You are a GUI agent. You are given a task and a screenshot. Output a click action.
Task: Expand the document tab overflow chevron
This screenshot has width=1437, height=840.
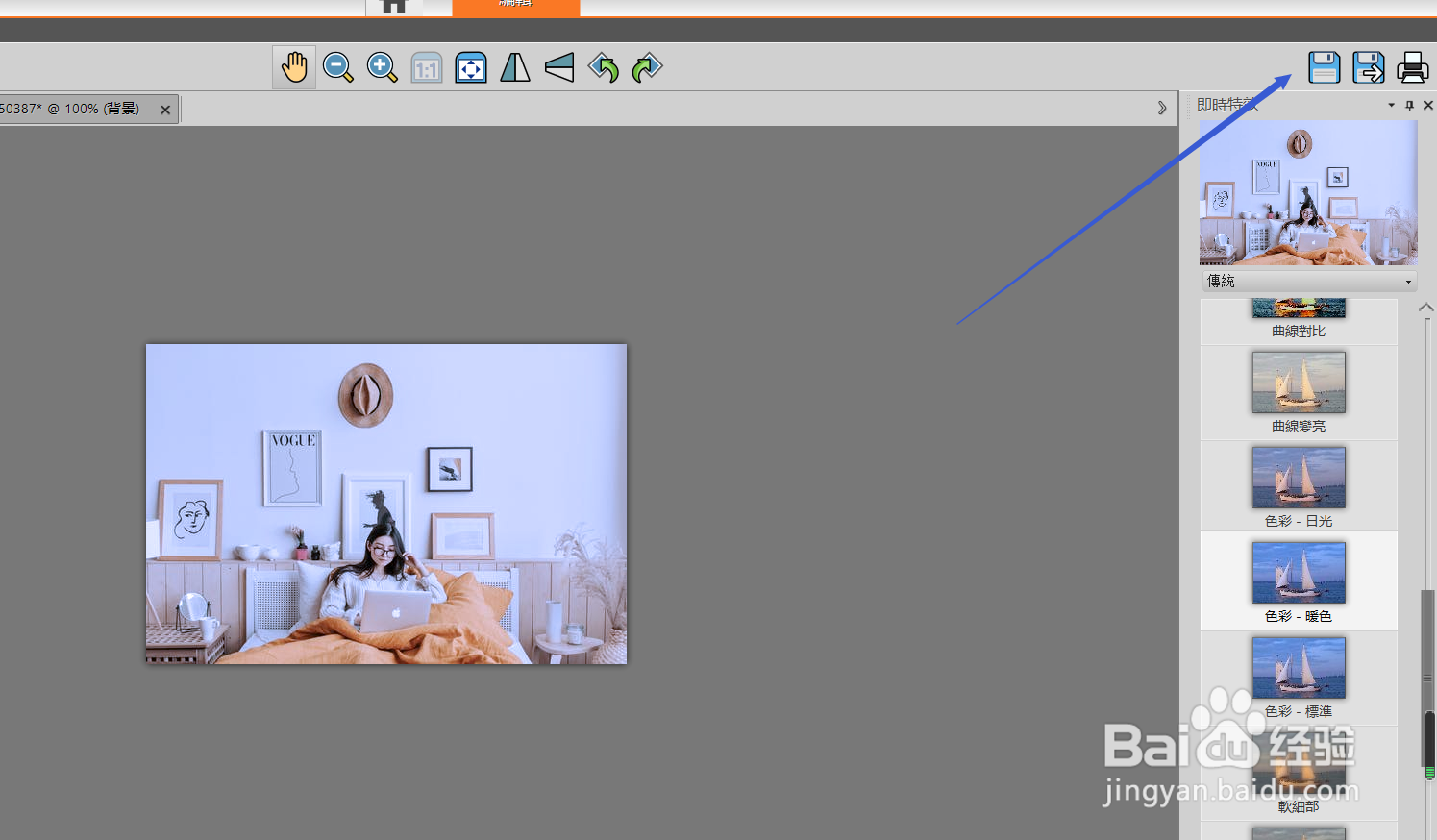pos(1162,109)
